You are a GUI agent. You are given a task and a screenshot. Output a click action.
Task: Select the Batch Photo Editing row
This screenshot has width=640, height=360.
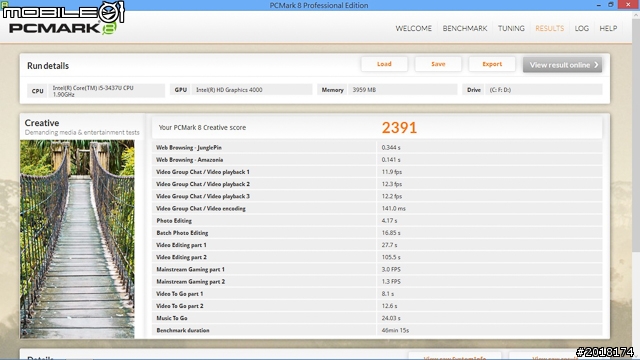coord(377,233)
